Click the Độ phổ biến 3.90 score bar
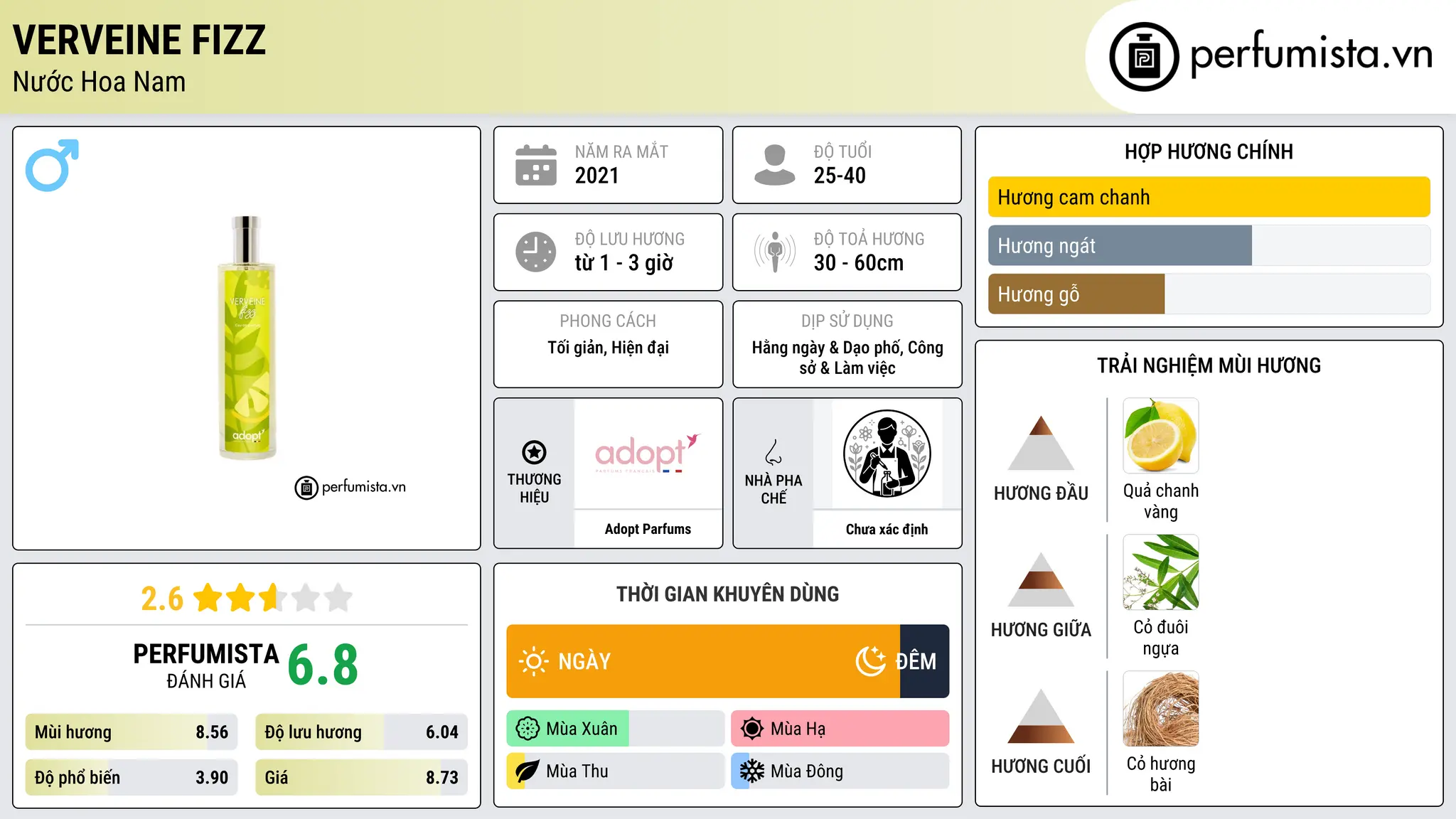 (132, 777)
